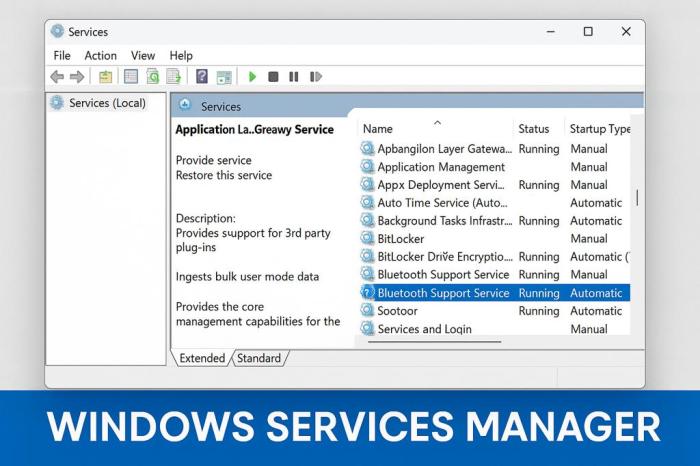Open the File menu

62,55
